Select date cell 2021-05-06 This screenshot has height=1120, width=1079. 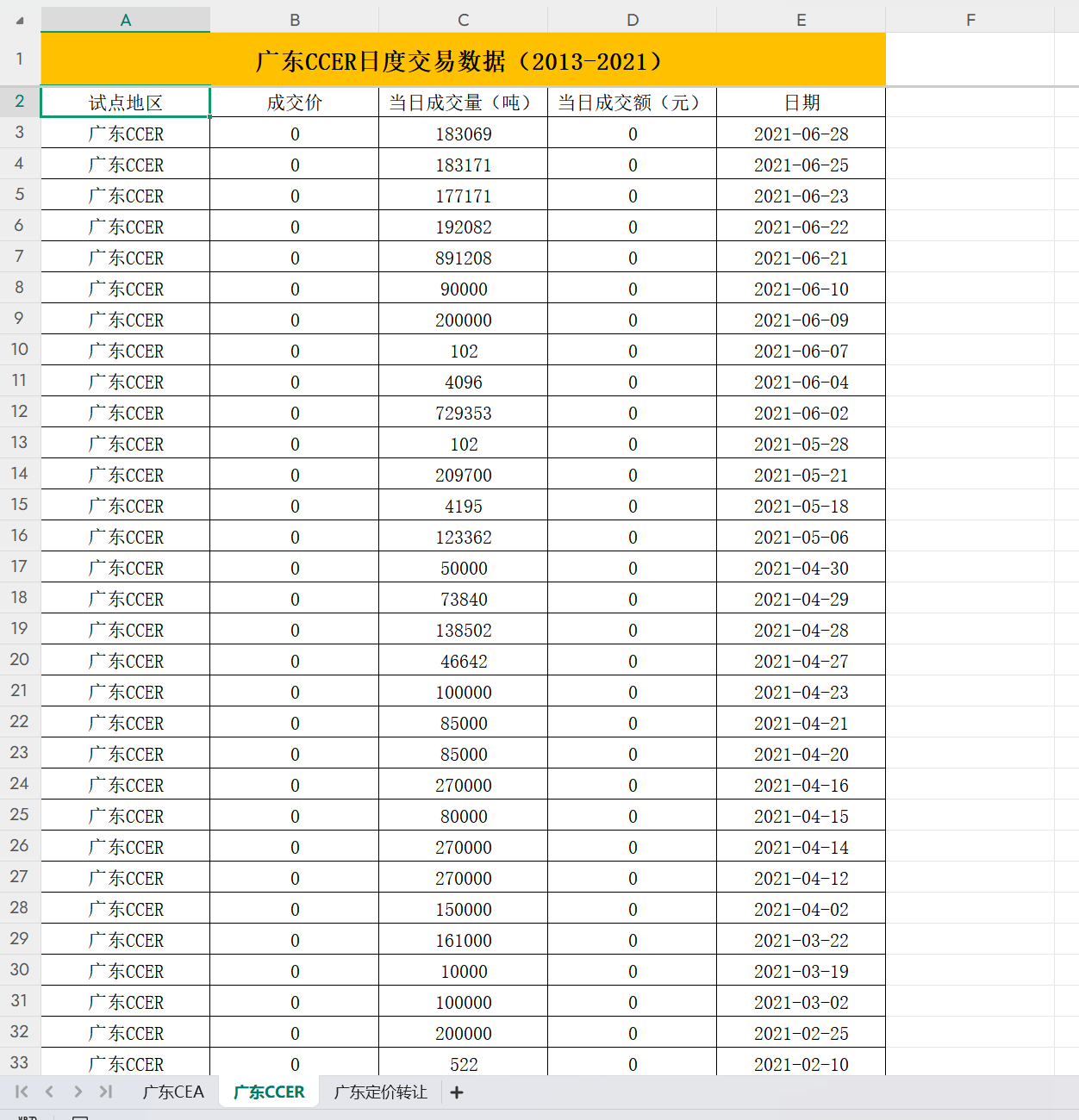[801, 537]
